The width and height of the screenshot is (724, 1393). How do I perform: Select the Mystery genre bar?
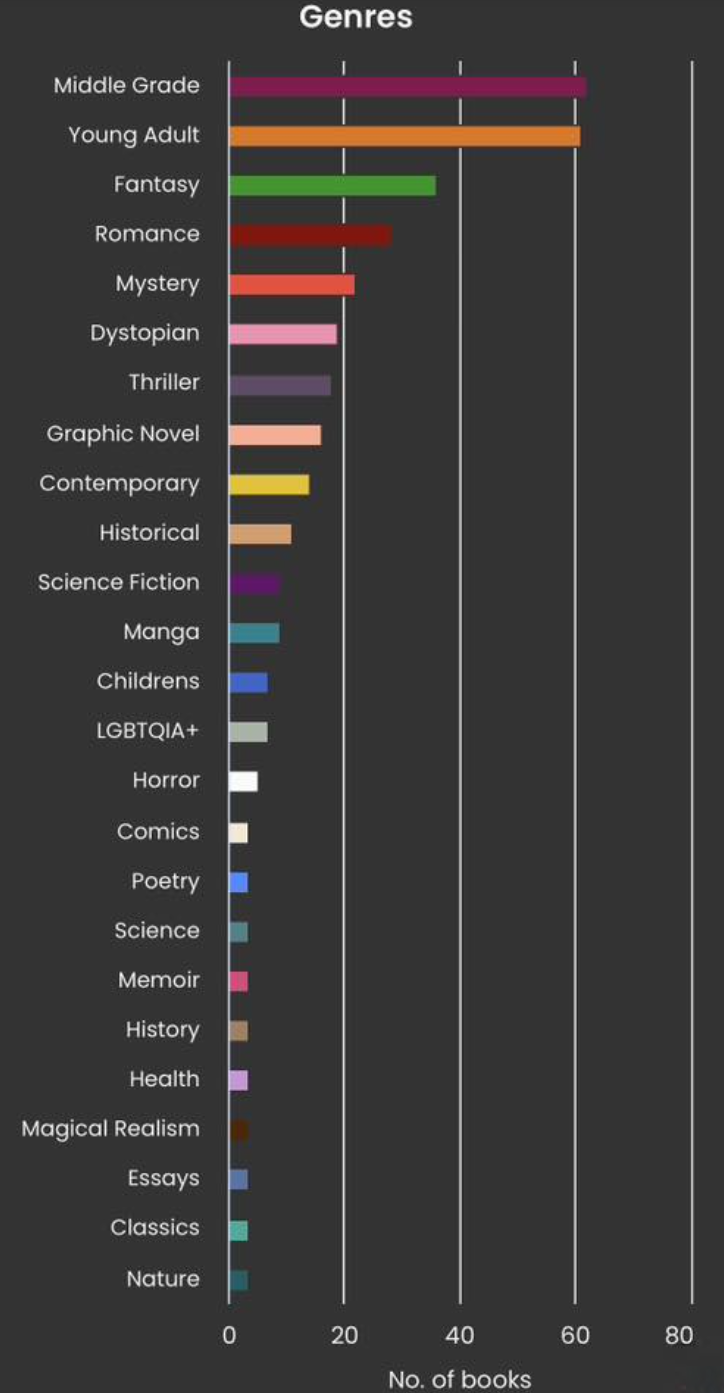[x=291, y=285]
